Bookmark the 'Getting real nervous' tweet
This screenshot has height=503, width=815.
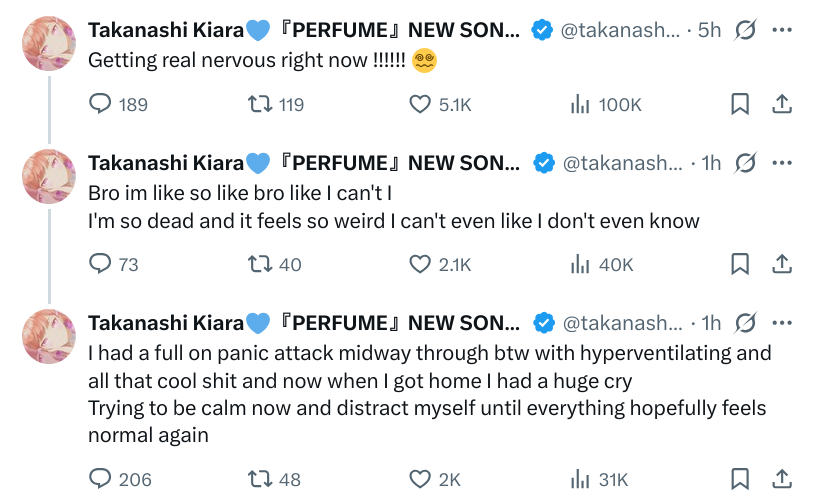click(x=740, y=104)
